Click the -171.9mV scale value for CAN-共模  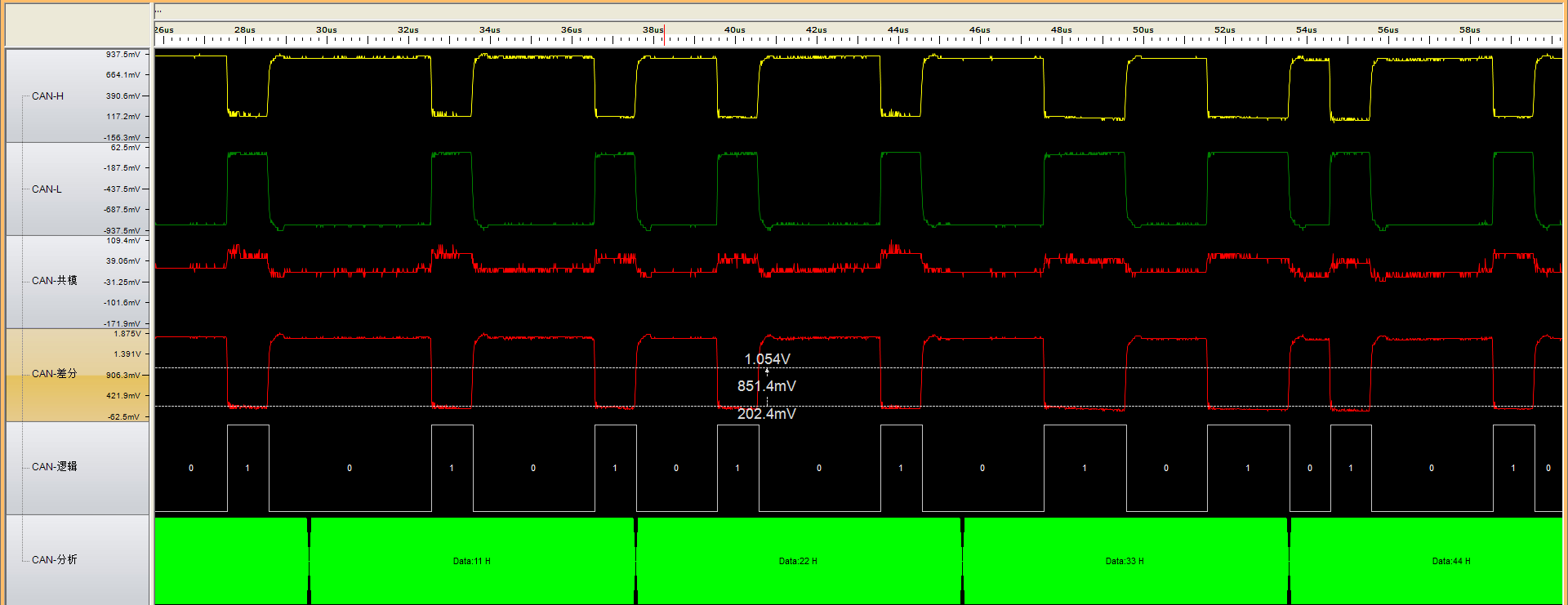coord(122,324)
